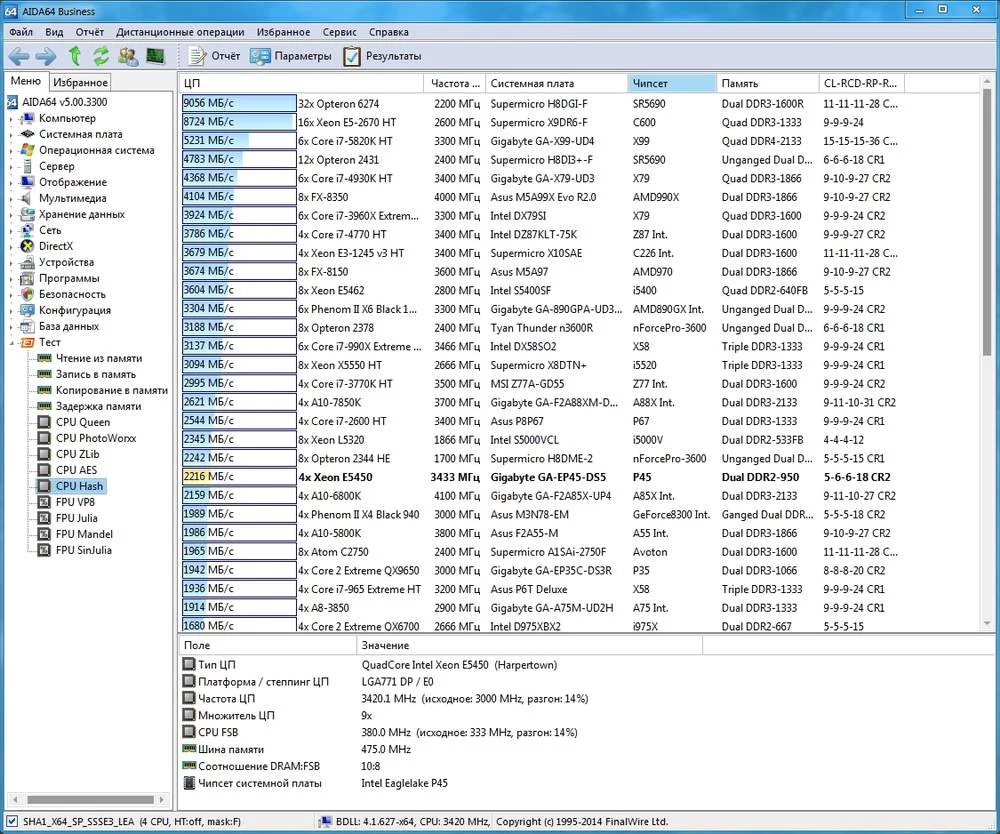The width and height of the screenshot is (1000, 834).
Task: Go up one level with green arrow
Action: [74, 56]
